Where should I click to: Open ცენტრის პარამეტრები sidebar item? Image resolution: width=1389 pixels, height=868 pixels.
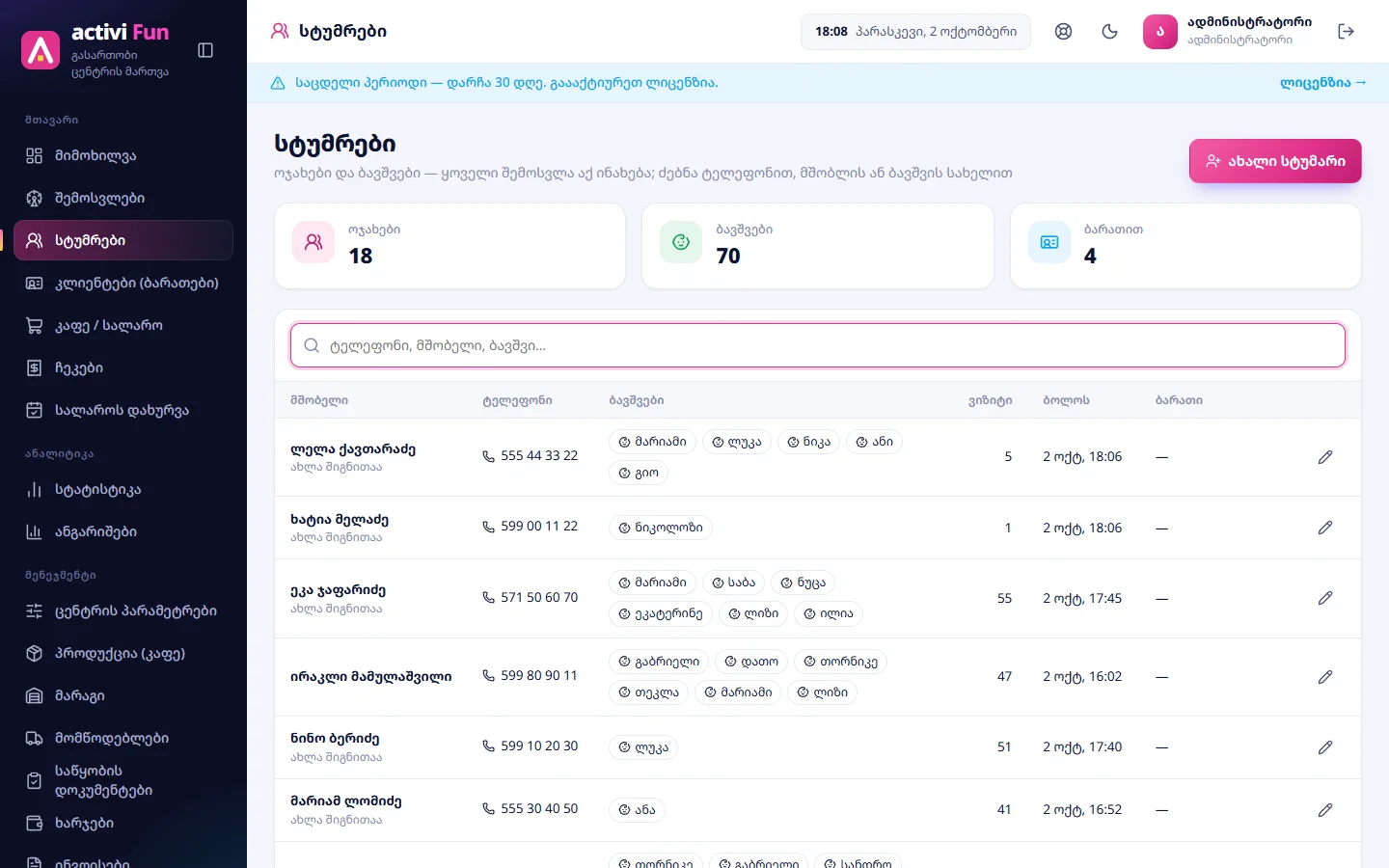(x=123, y=610)
